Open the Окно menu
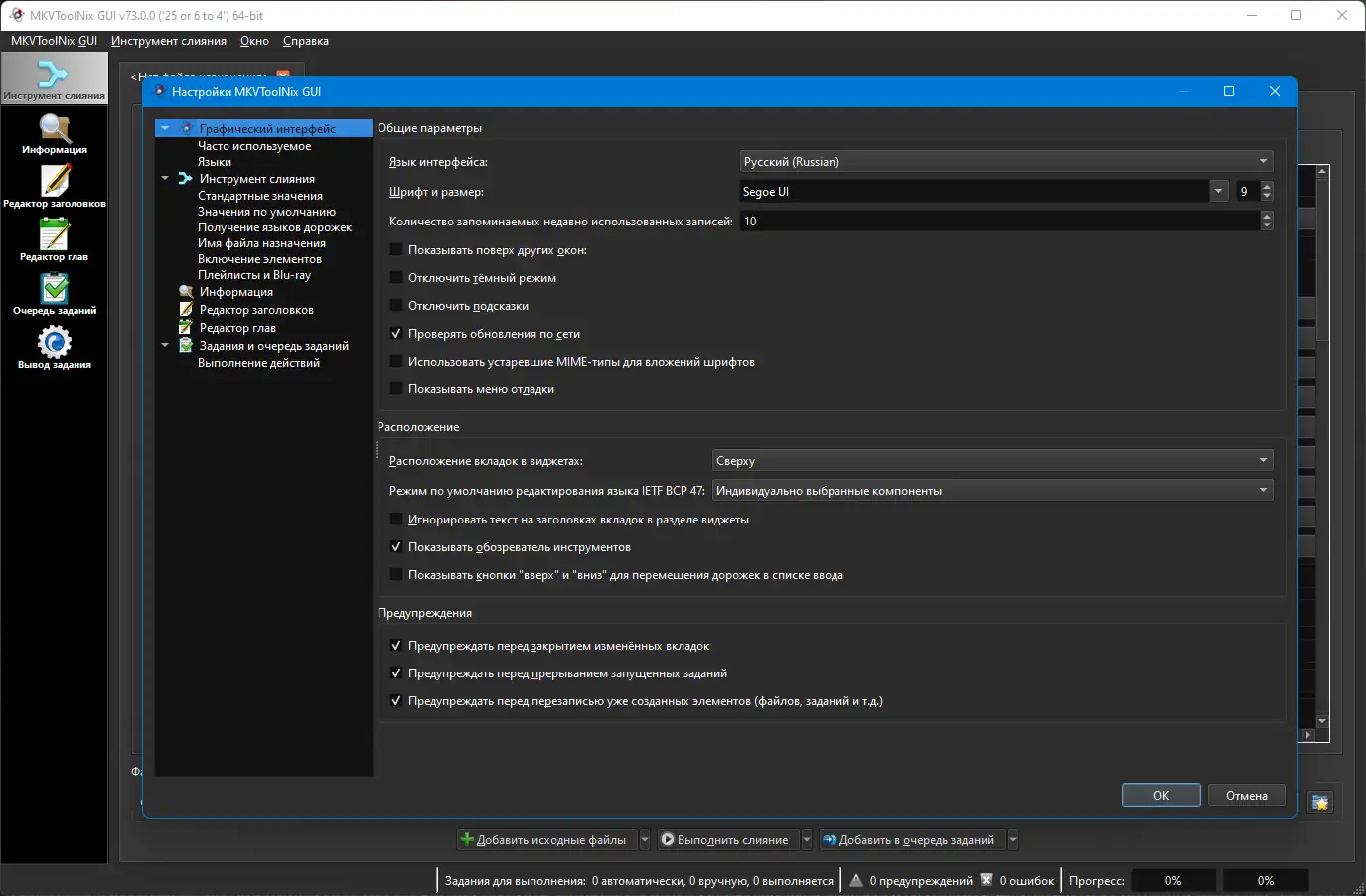 [x=254, y=41]
